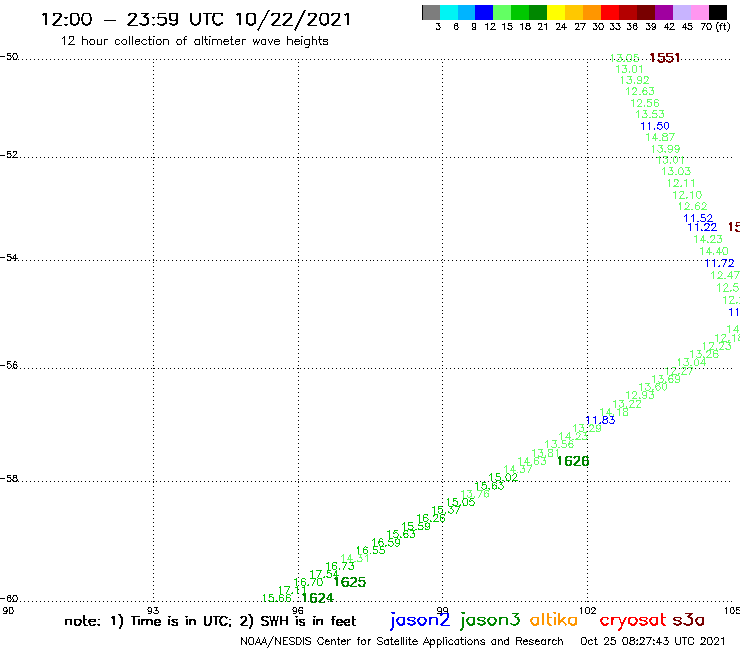
Task: Click the 12.56 wave height value
Action: coord(645,103)
